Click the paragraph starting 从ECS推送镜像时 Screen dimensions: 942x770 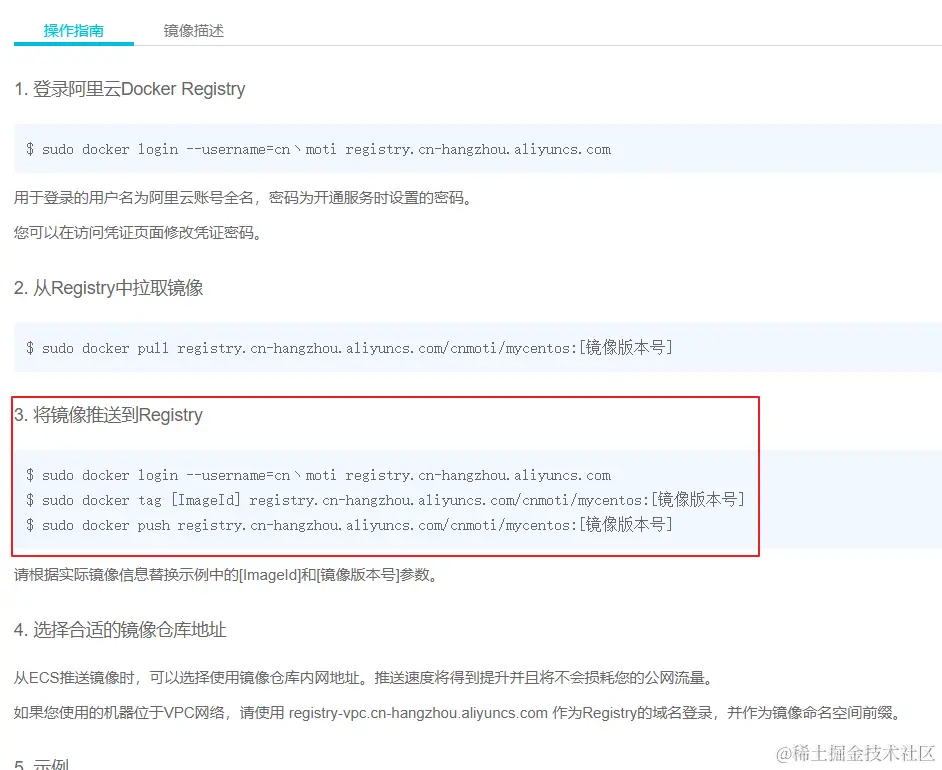pos(364,678)
